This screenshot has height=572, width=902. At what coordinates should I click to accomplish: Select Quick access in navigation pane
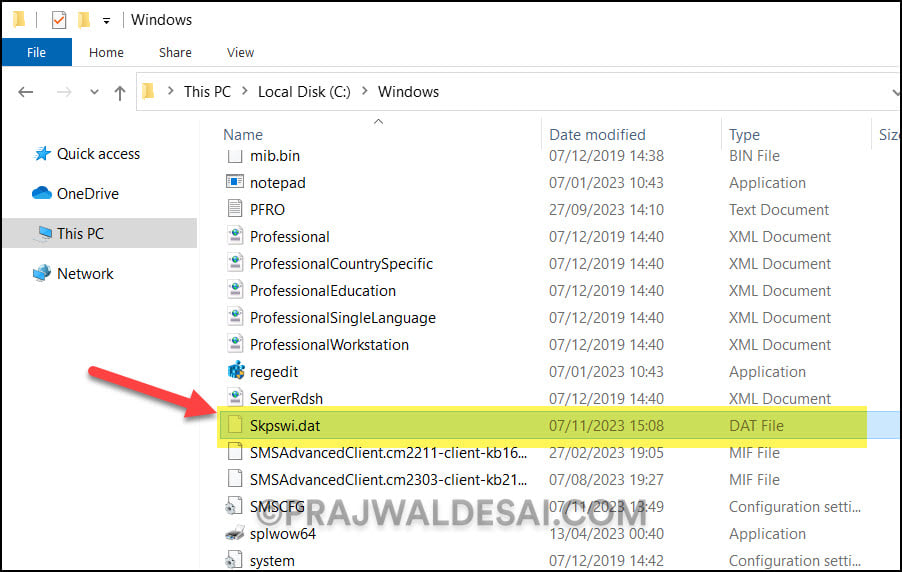[x=98, y=154]
